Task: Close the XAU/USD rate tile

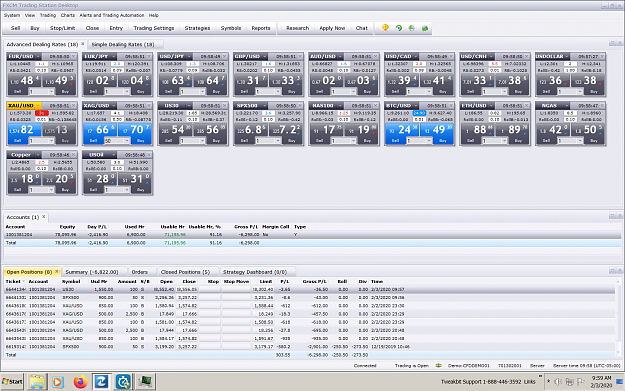Action: coord(74,106)
